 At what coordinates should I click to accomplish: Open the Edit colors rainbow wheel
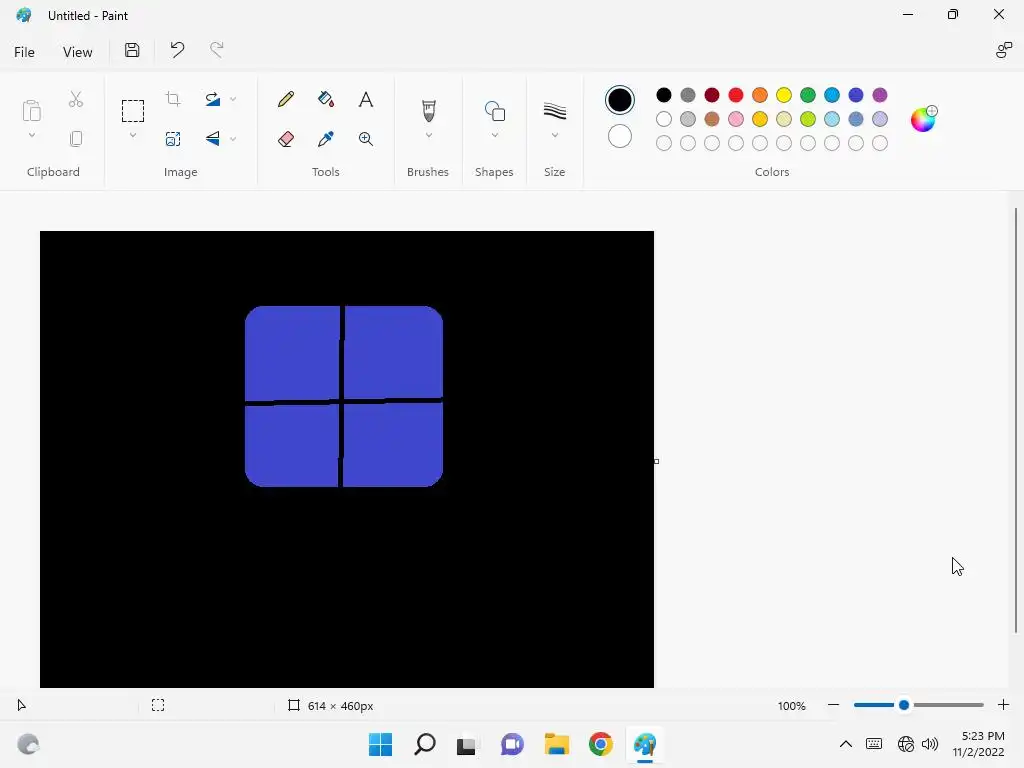pos(923,119)
